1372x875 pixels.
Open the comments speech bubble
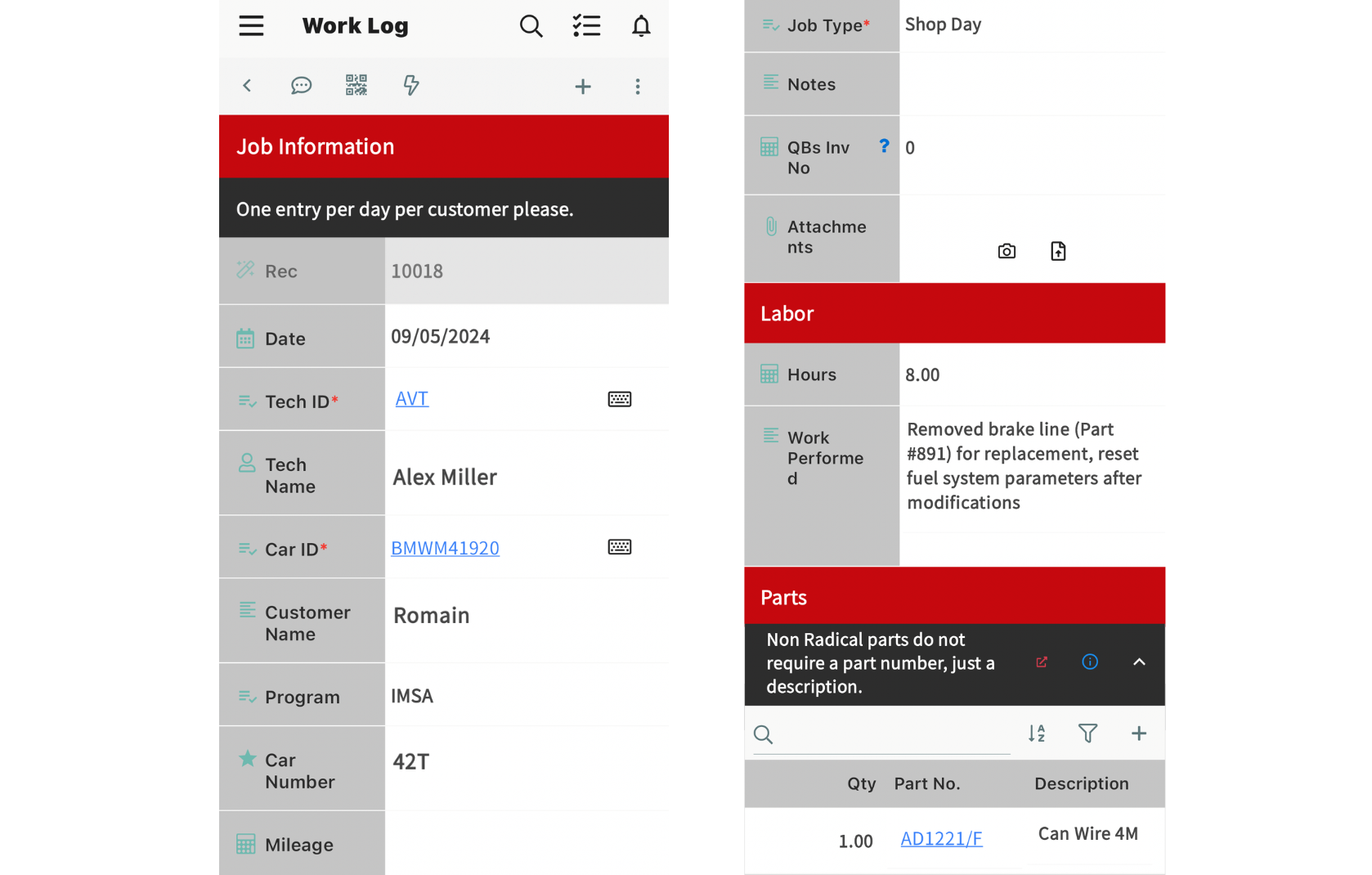tap(301, 86)
